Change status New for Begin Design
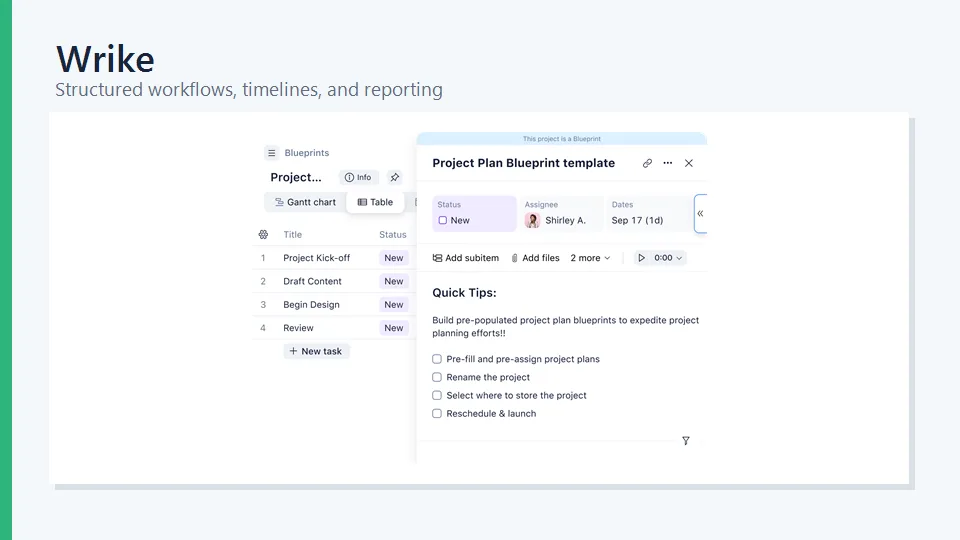 point(394,304)
